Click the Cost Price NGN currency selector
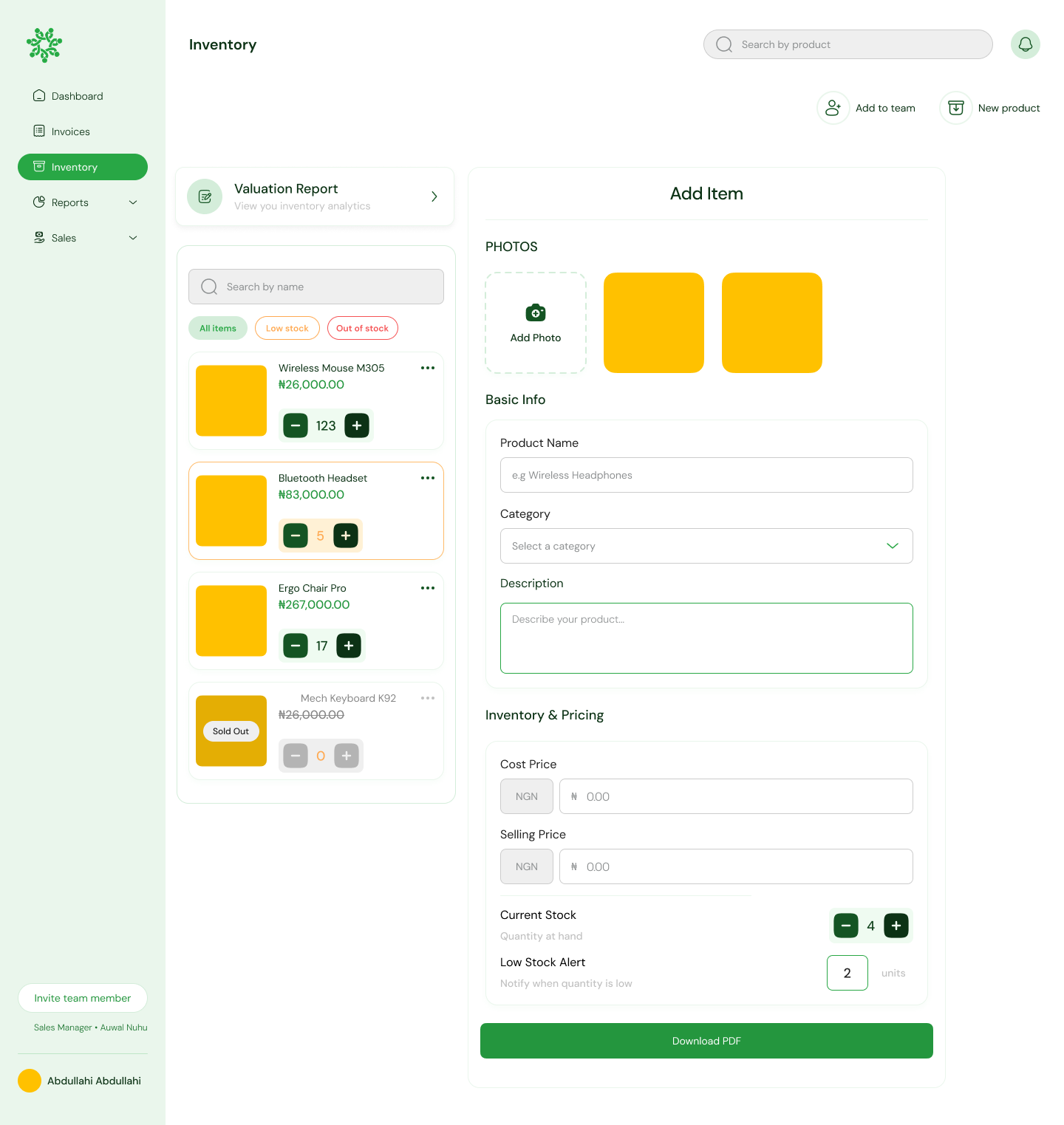1064x1125 pixels. point(527,796)
